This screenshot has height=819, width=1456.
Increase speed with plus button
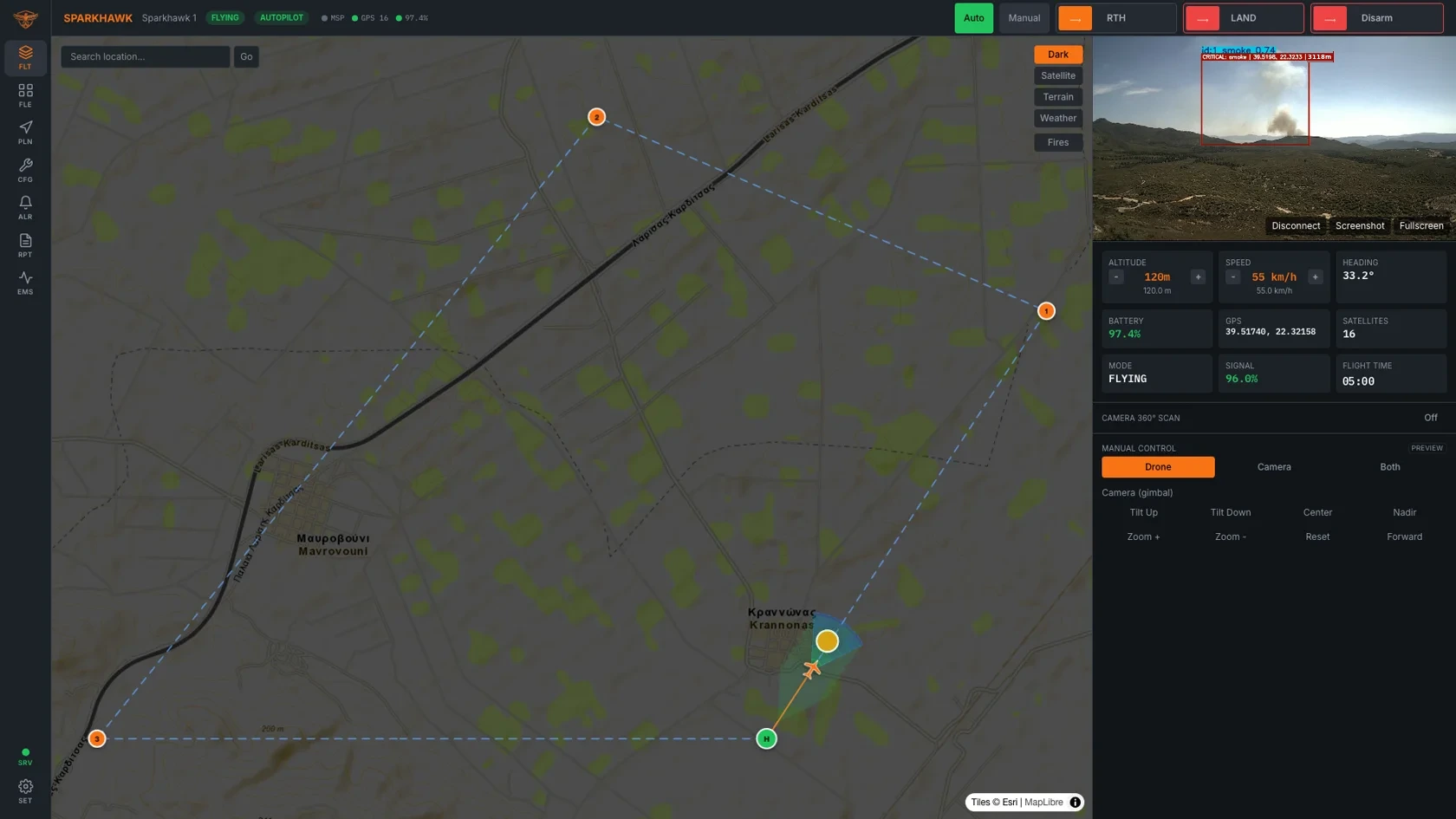1315,276
